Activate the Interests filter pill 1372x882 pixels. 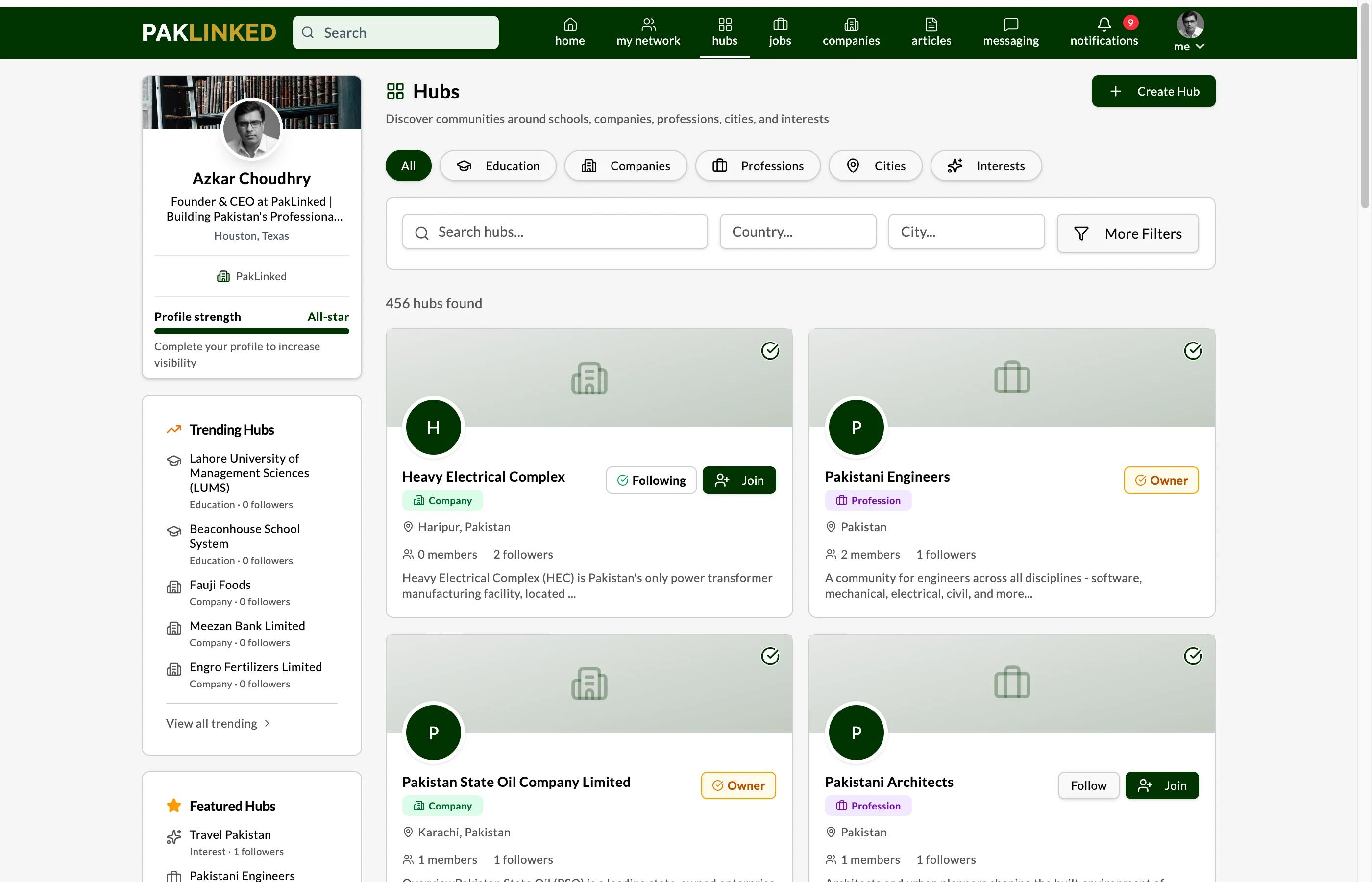click(985, 166)
